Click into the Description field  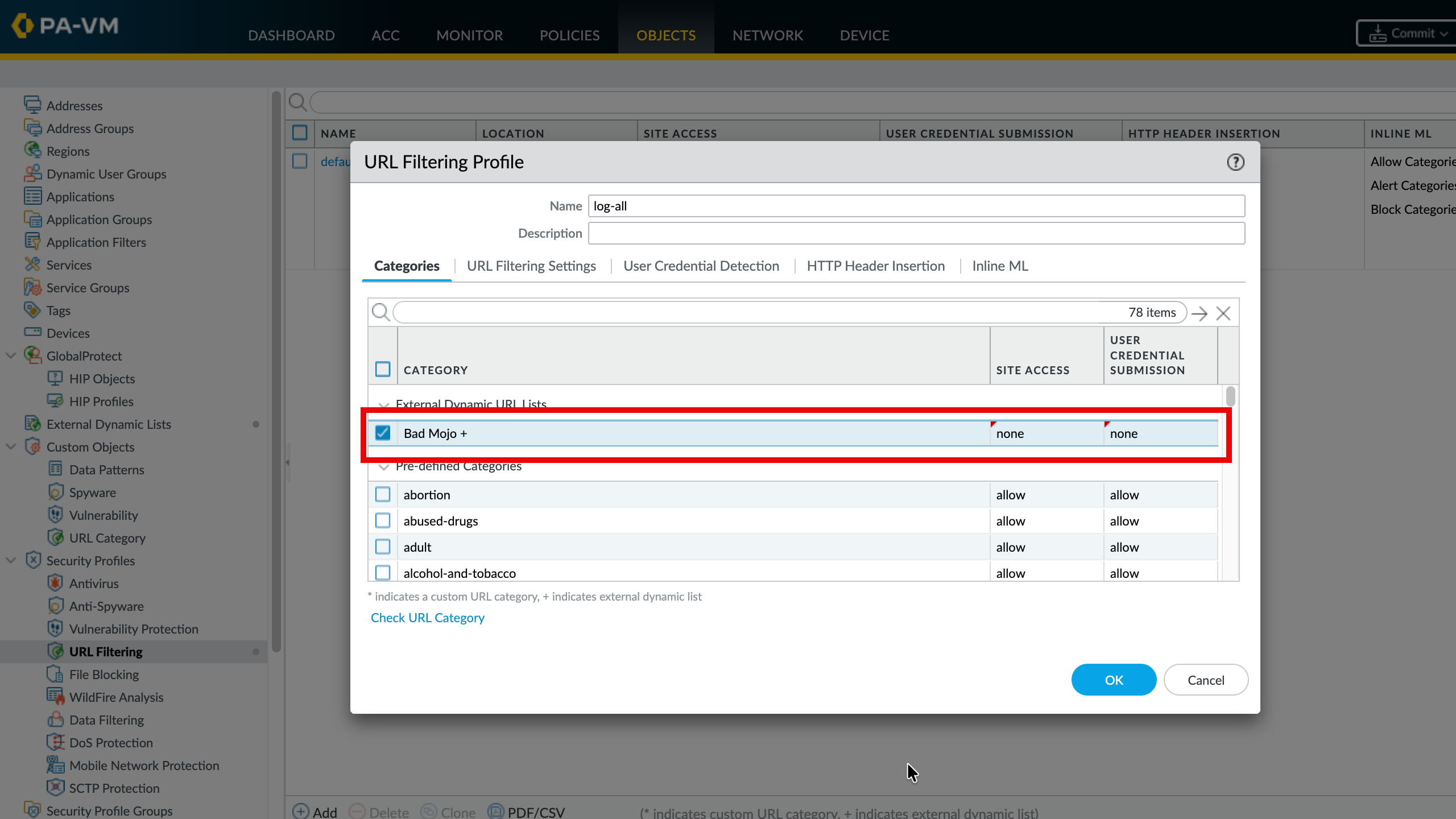(916, 233)
